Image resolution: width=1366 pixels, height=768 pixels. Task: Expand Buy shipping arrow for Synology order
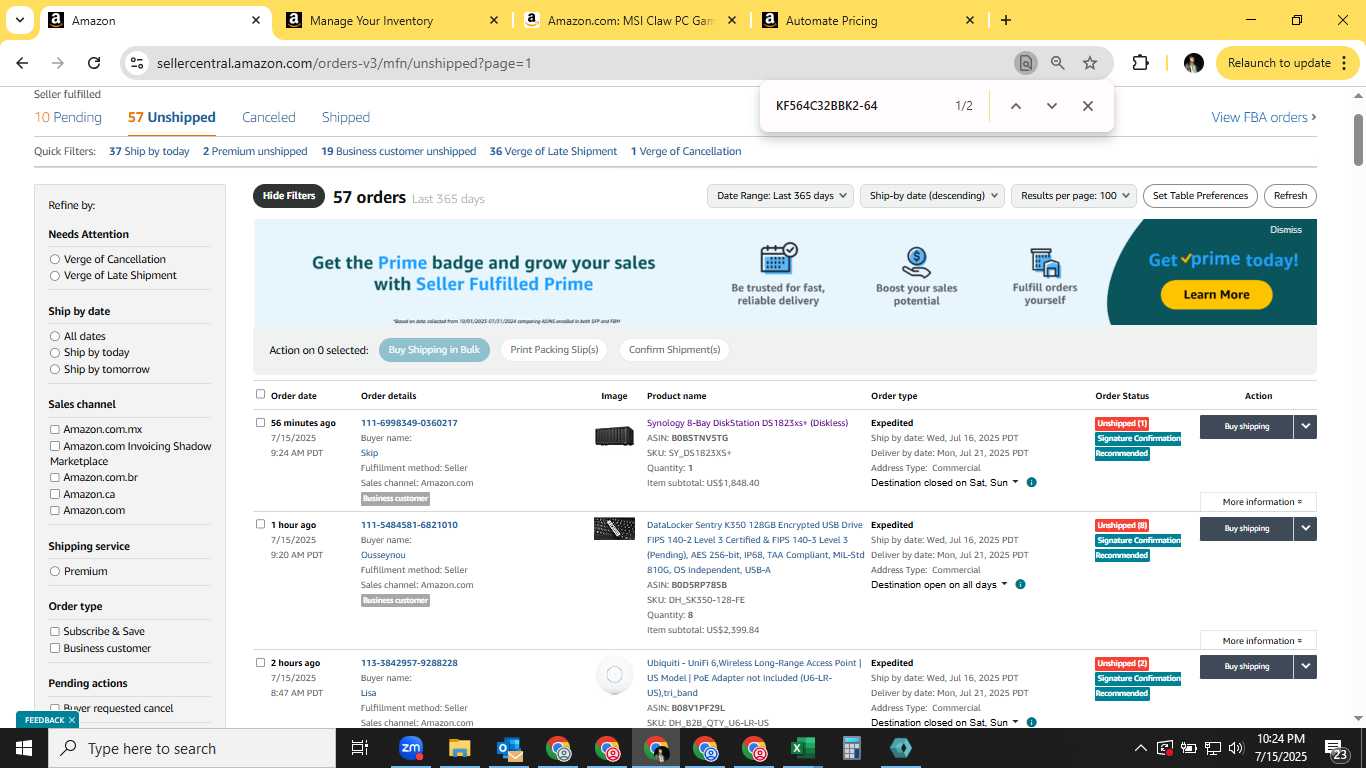tap(1305, 427)
